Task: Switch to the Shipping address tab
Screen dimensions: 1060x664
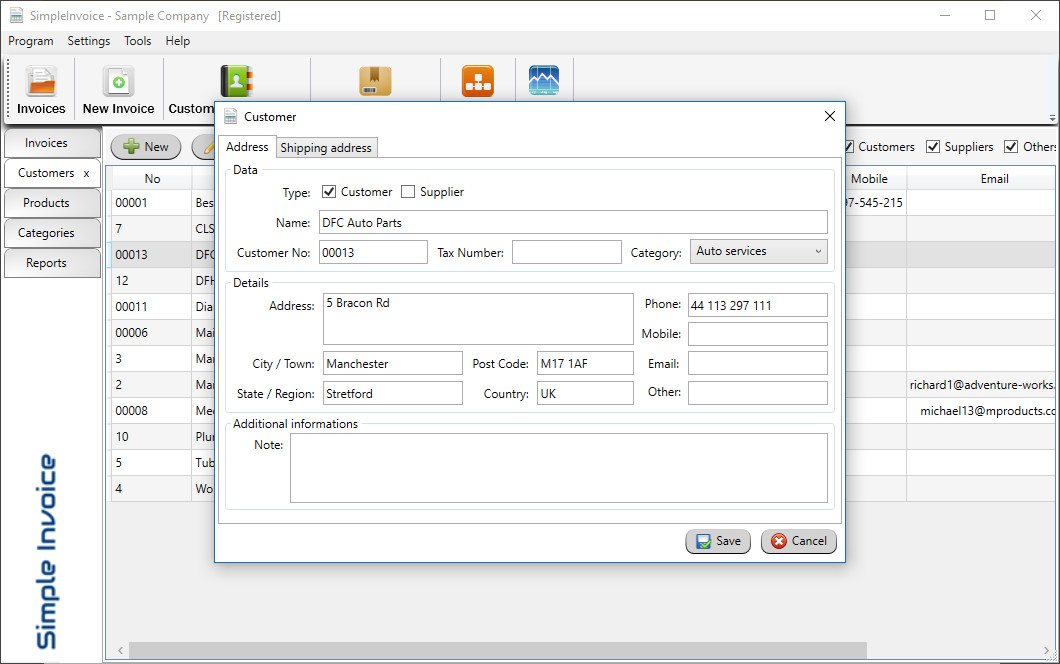Action: point(326,148)
